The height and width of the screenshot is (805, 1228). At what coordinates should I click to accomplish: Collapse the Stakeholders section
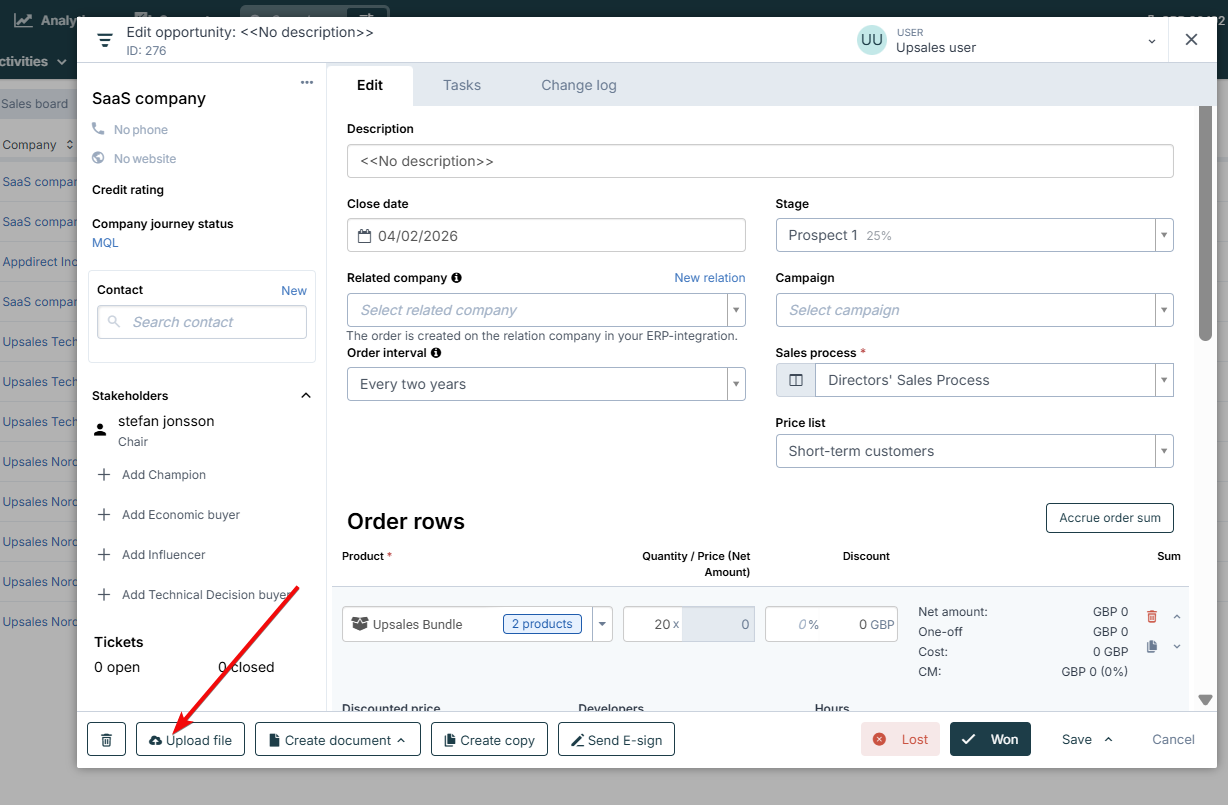[306, 396]
